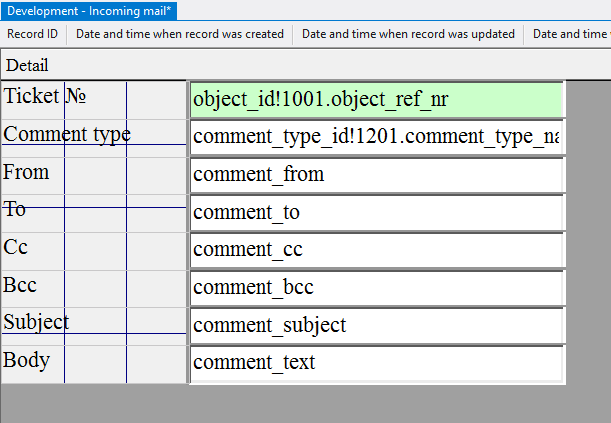Screen dimensions: 611x423
Task: Select the Comment type label
Action: [x=67, y=134]
